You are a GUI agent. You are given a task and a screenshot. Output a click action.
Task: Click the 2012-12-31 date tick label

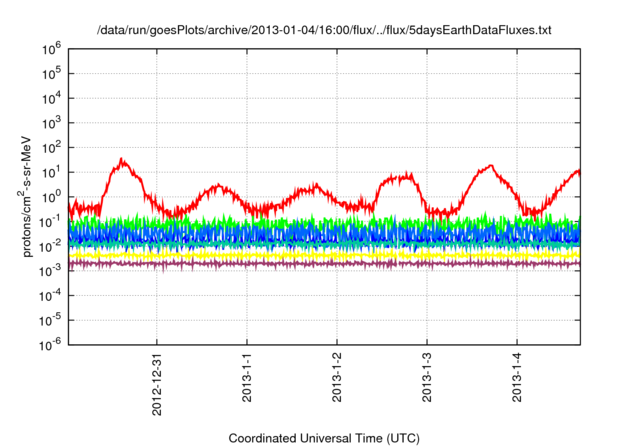(x=157, y=384)
